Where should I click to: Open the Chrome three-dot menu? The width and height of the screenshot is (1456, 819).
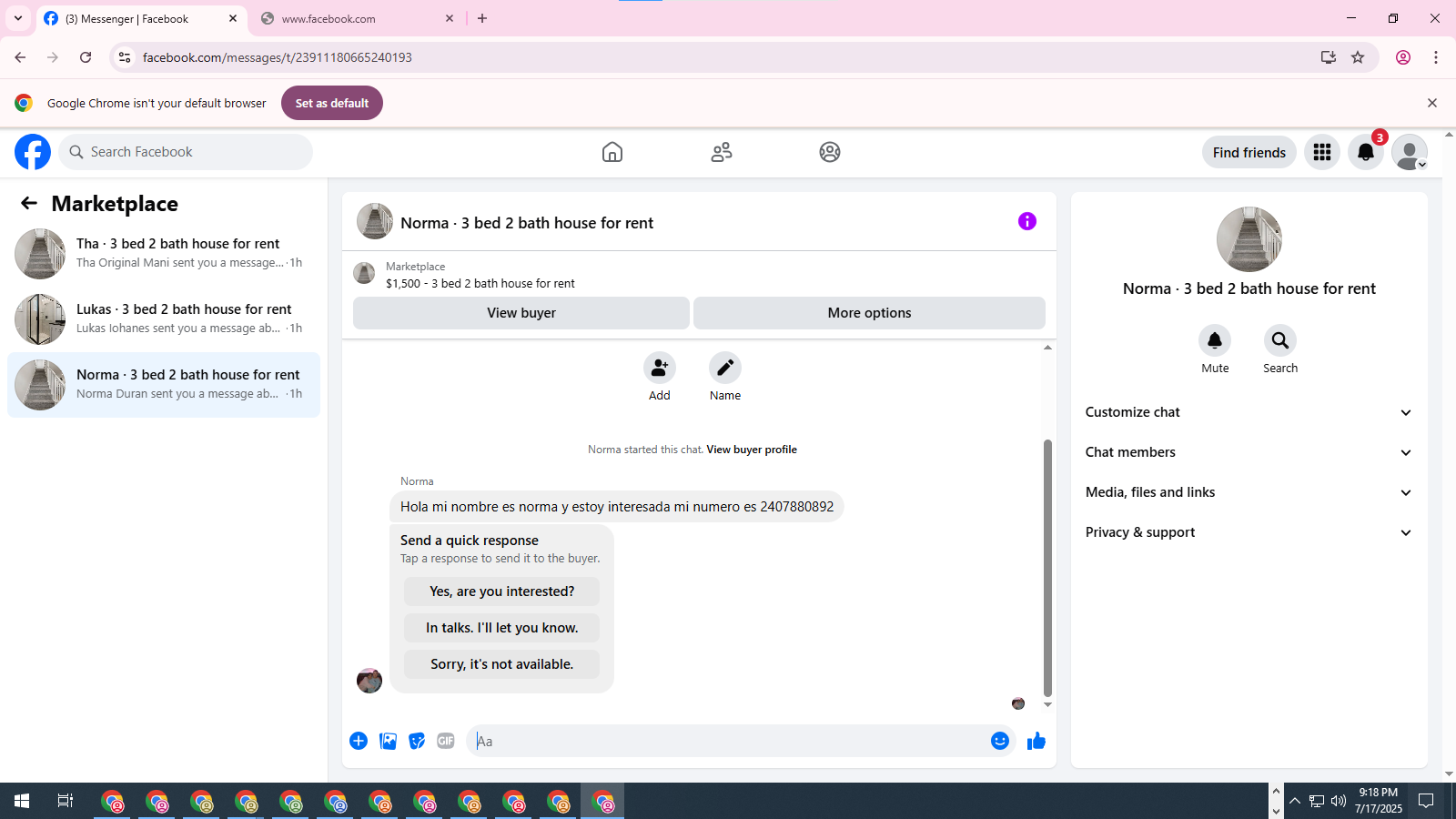1436,57
